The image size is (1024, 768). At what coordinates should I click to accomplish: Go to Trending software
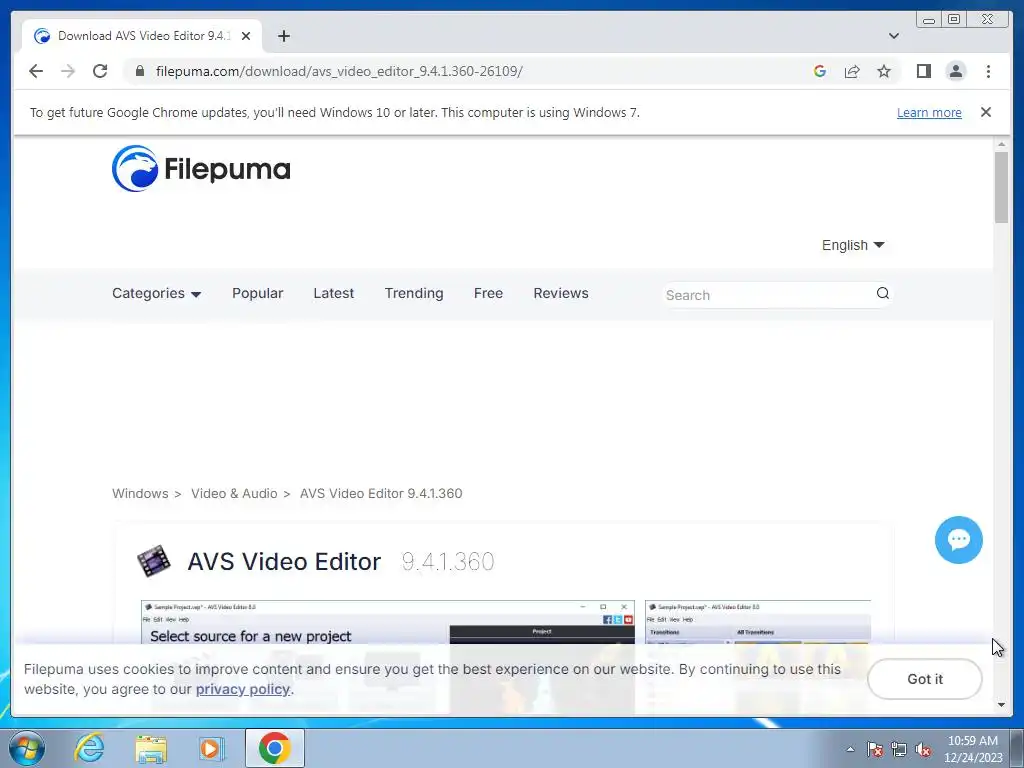click(x=414, y=293)
